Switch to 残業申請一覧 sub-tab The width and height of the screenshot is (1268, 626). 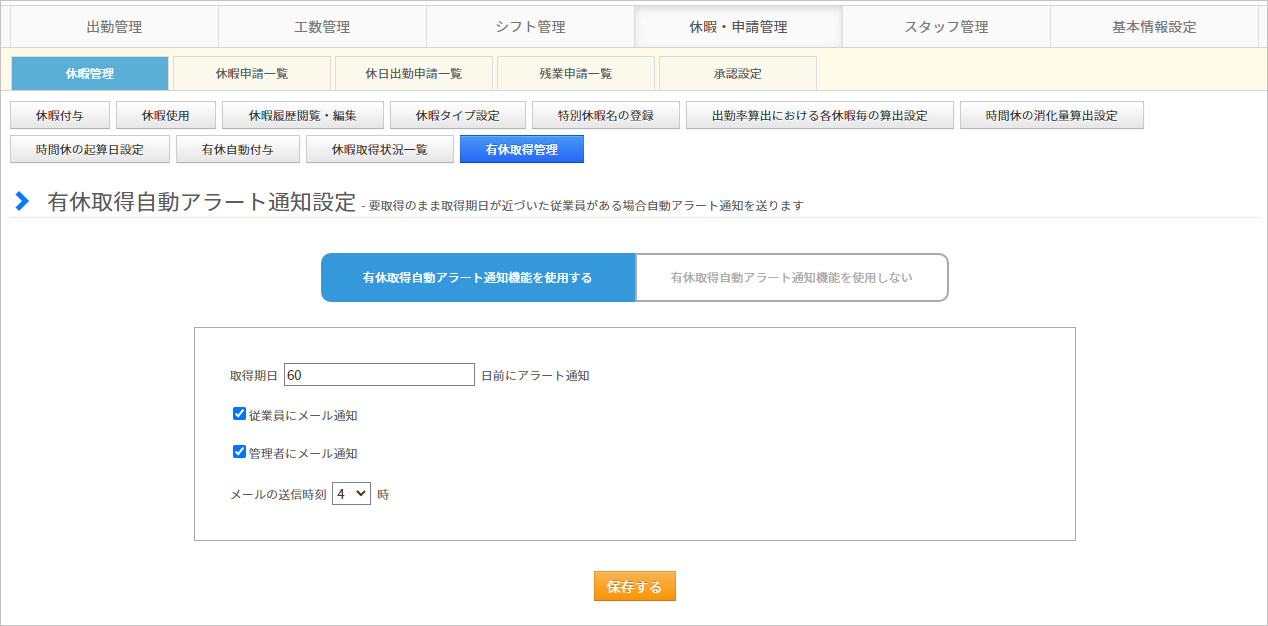coord(576,73)
